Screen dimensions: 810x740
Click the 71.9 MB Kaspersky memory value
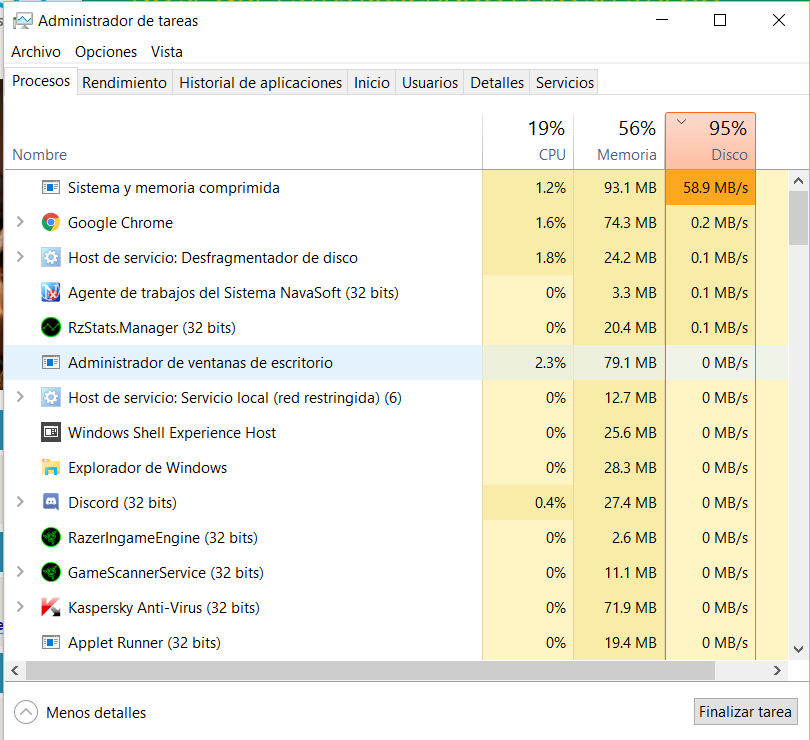click(x=630, y=607)
